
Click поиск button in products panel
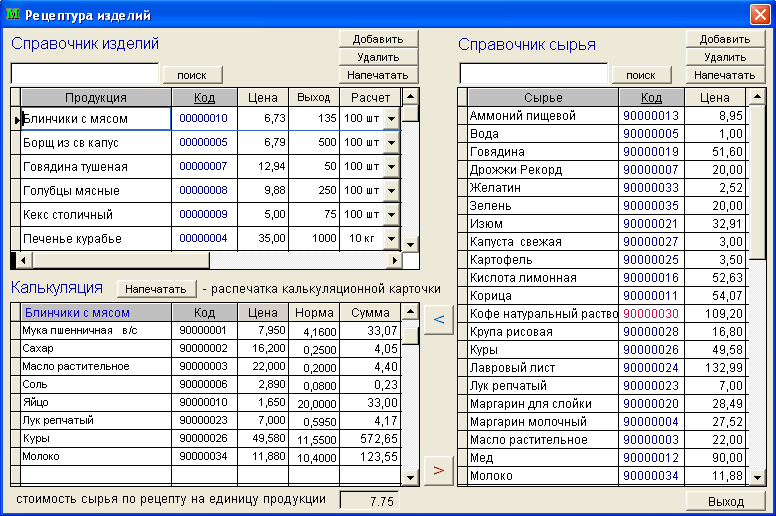click(192, 75)
